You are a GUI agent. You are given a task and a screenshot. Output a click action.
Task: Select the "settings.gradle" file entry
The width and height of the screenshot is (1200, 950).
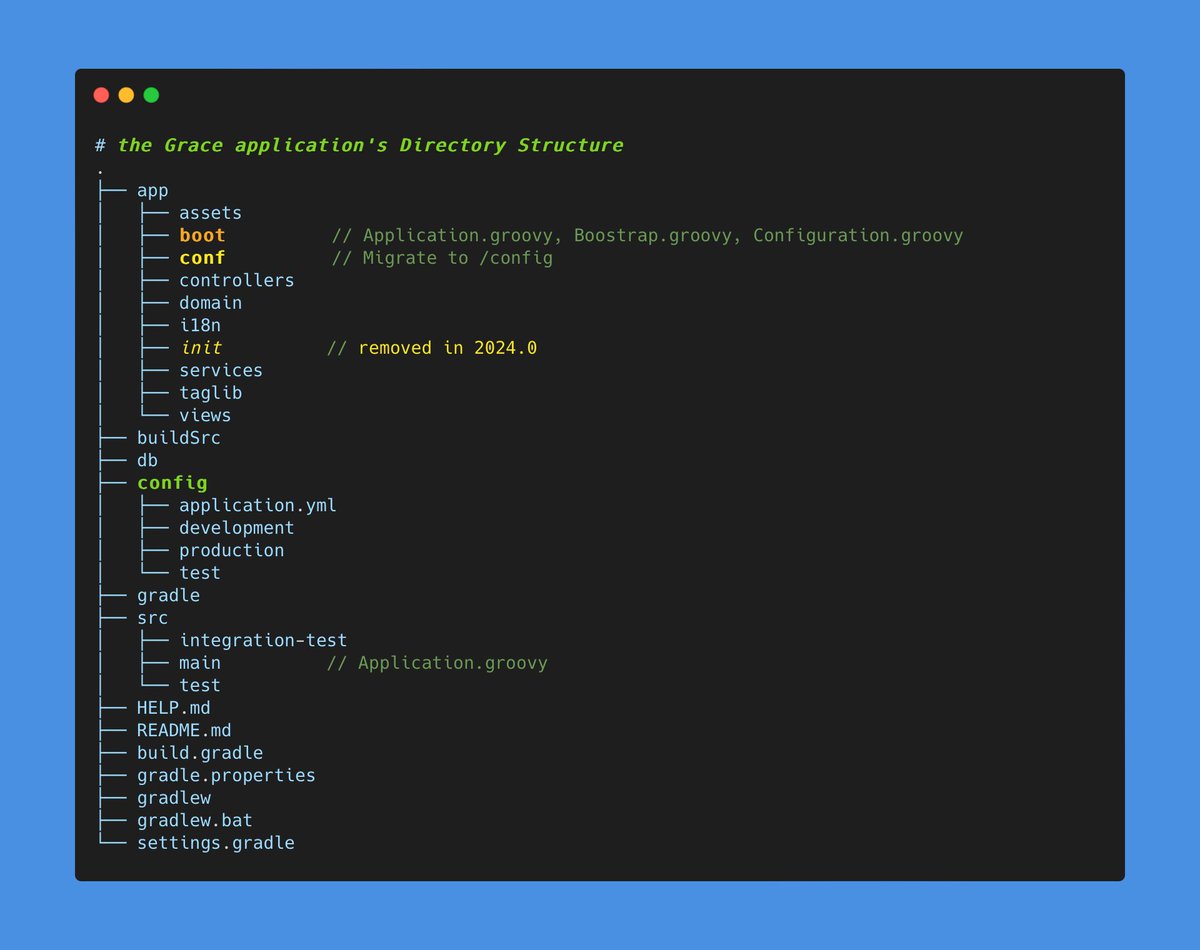(x=216, y=843)
